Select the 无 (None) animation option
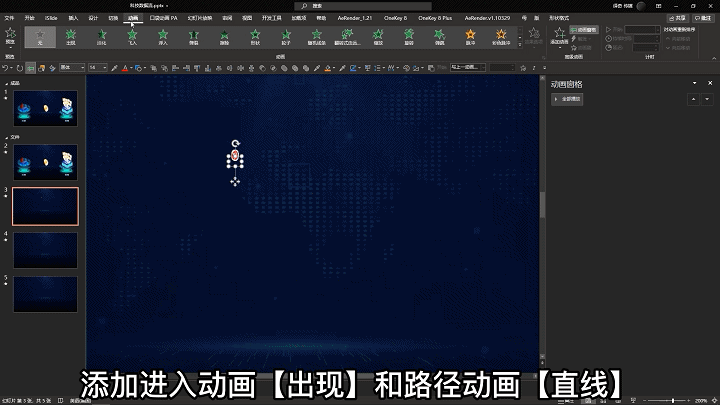720x405 pixels. pos(40,36)
